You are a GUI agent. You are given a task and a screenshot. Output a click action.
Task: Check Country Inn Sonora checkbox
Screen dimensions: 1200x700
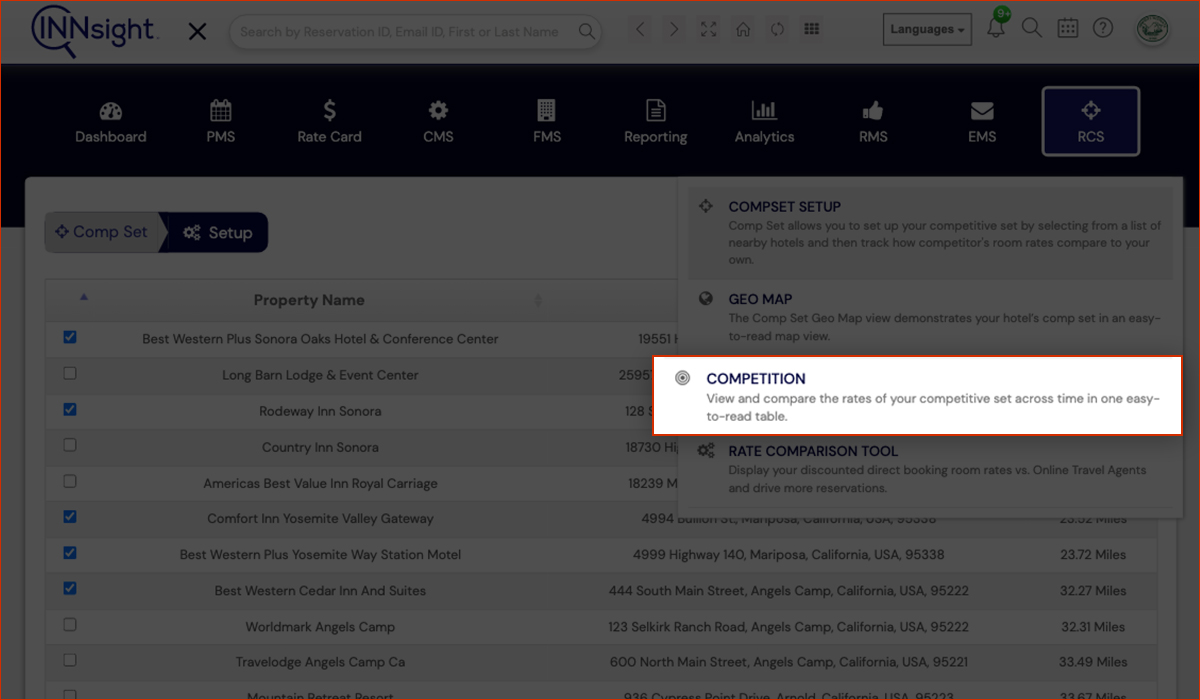tap(70, 445)
